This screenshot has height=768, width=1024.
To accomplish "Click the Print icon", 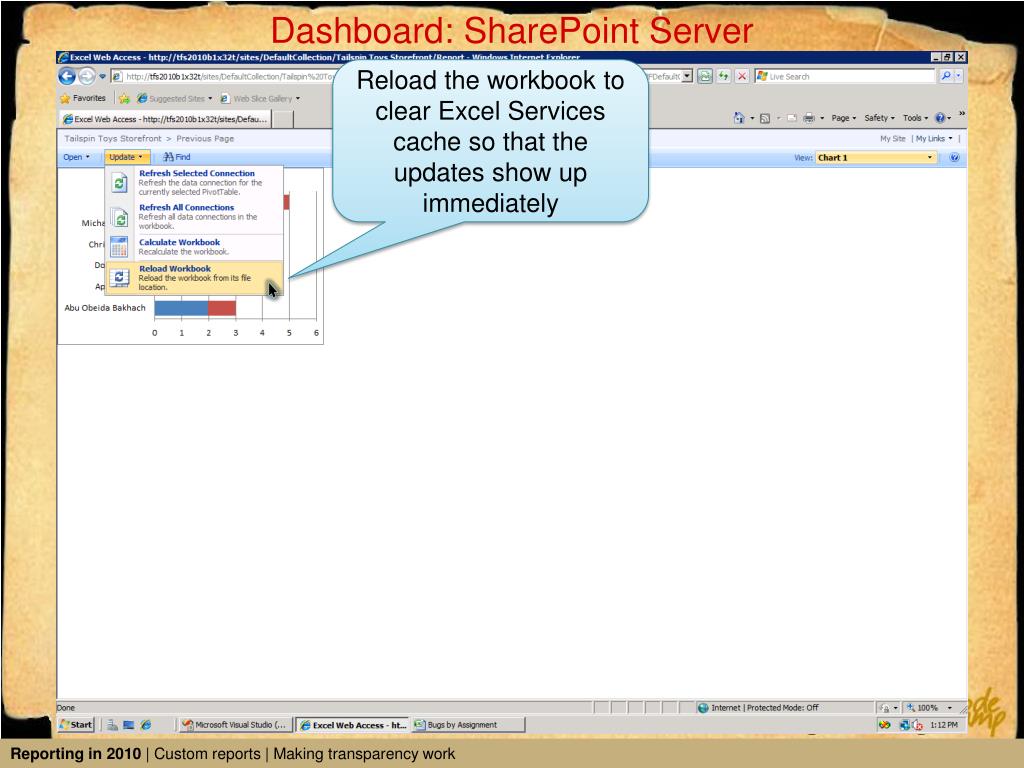I will coord(809,118).
